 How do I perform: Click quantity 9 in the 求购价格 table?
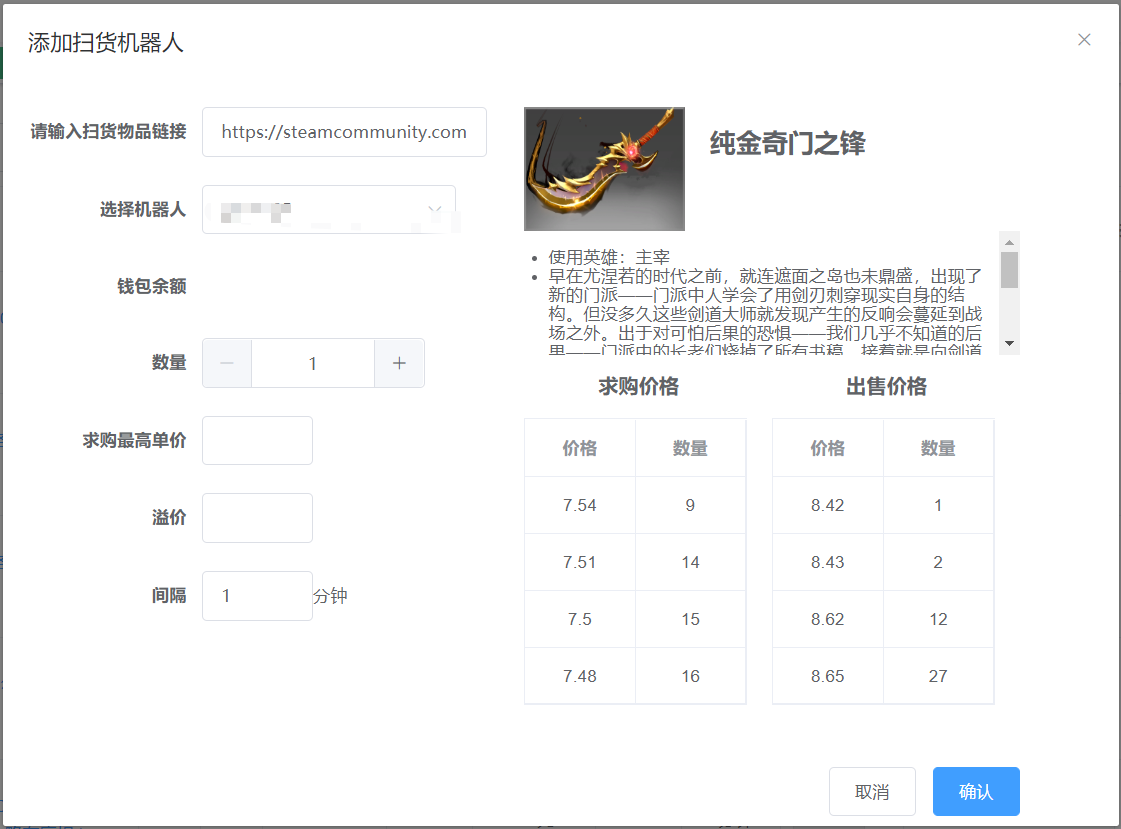click(690, 505)
